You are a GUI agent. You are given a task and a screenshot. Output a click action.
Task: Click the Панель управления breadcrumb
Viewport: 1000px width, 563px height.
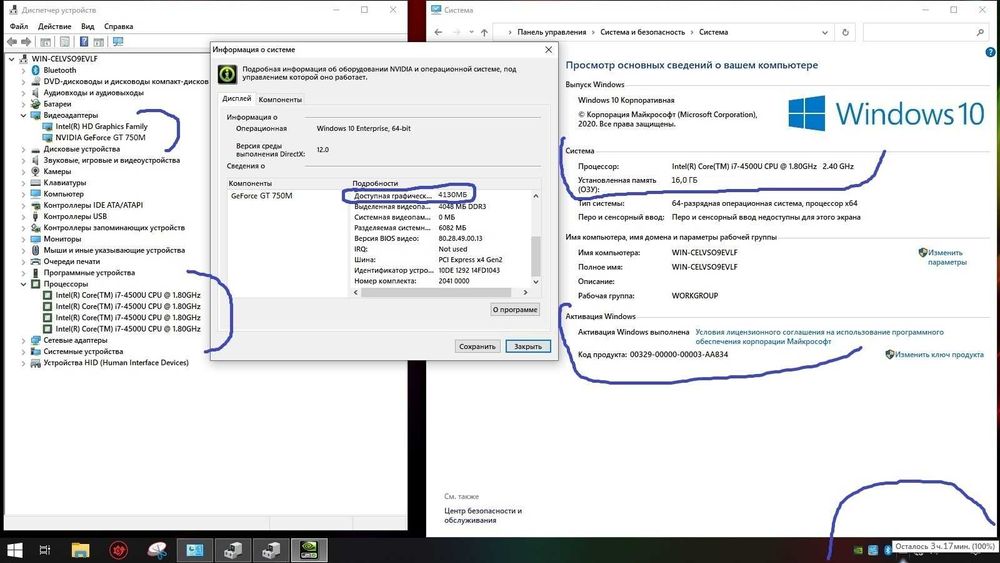pyautogui.click(x=551, y=32)
